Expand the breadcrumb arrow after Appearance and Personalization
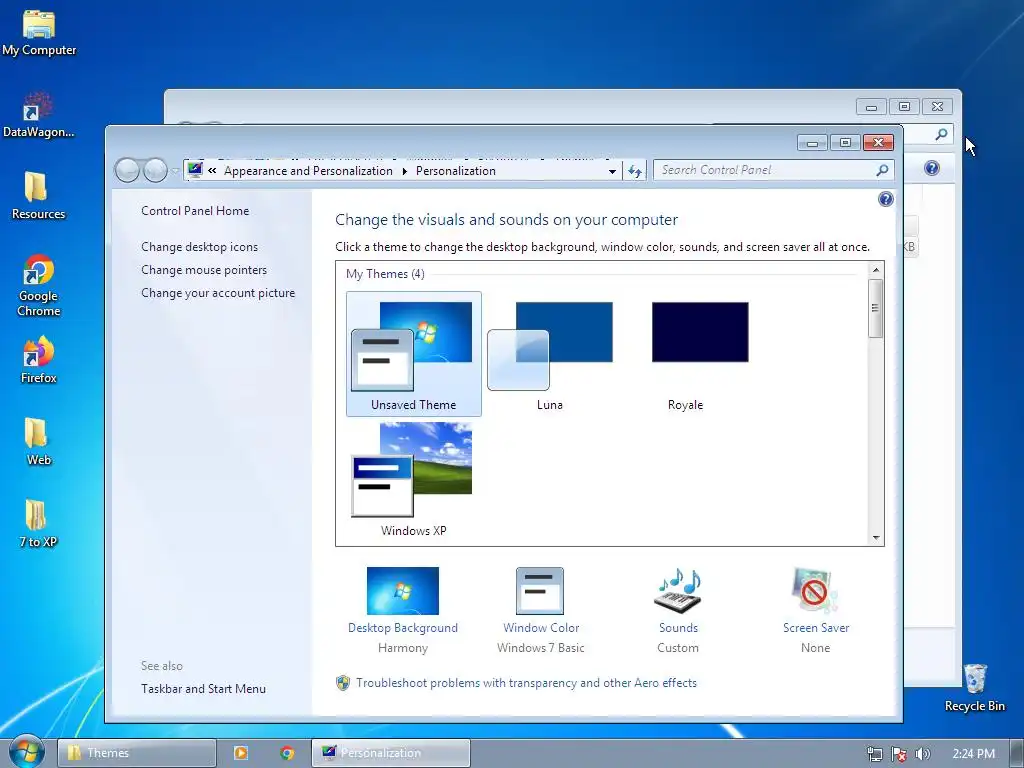1024x768 pixels. click(x=404, y=171)
